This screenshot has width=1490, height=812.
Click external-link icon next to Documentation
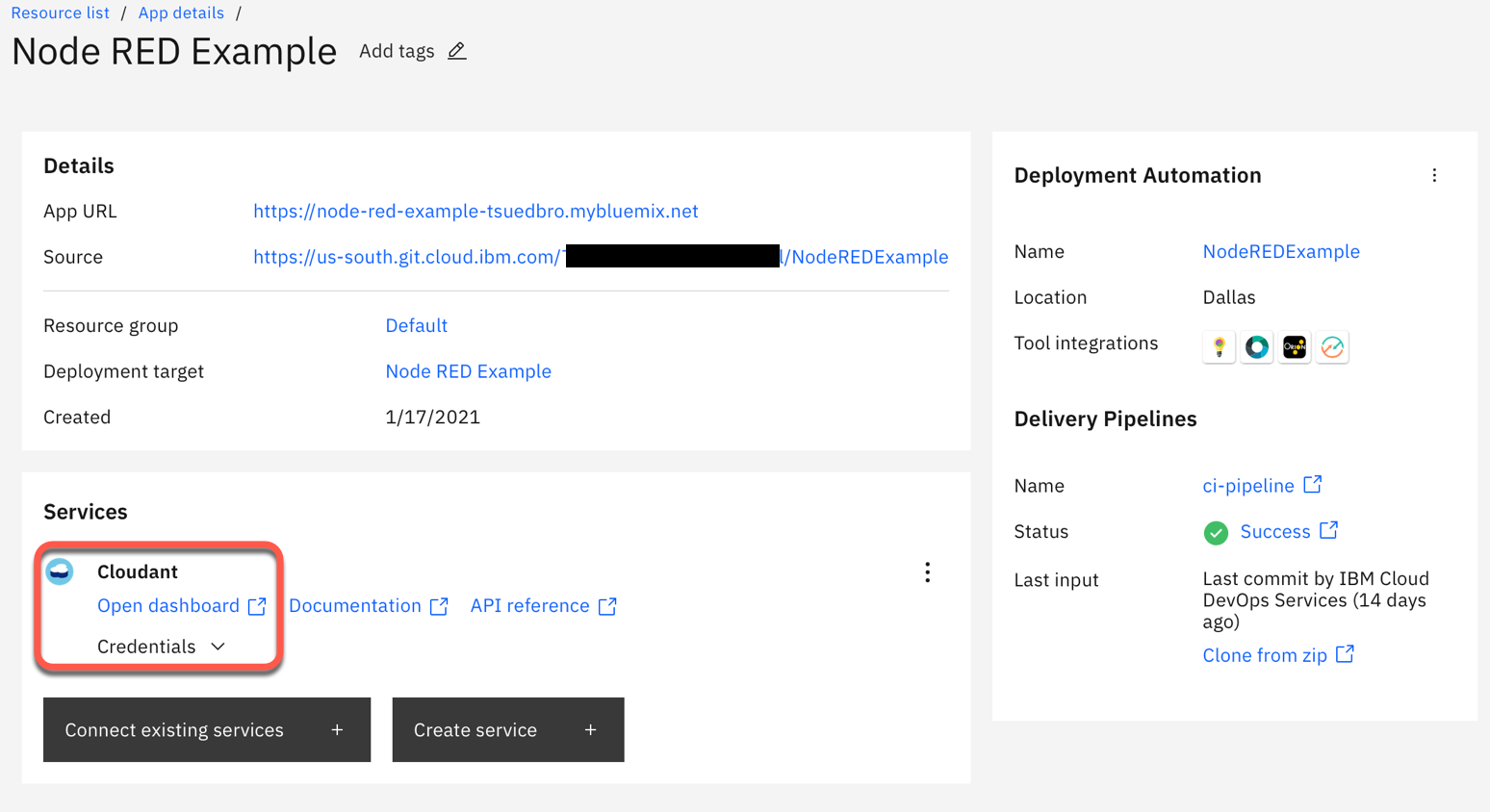coord(439,606)
